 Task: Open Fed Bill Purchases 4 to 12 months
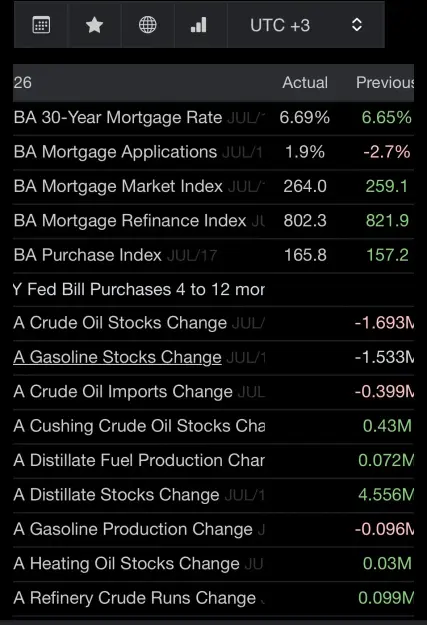point(213,289)
